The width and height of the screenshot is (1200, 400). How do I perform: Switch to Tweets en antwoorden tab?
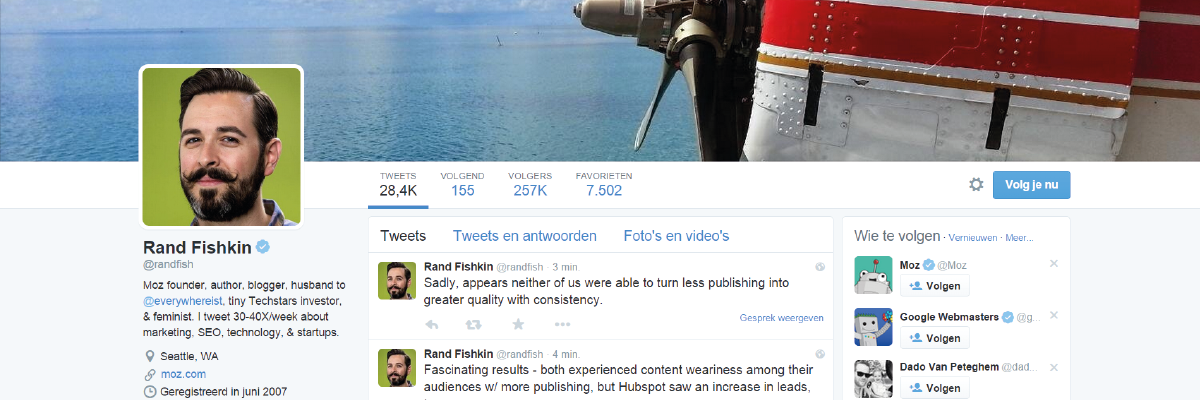[525, 236]
